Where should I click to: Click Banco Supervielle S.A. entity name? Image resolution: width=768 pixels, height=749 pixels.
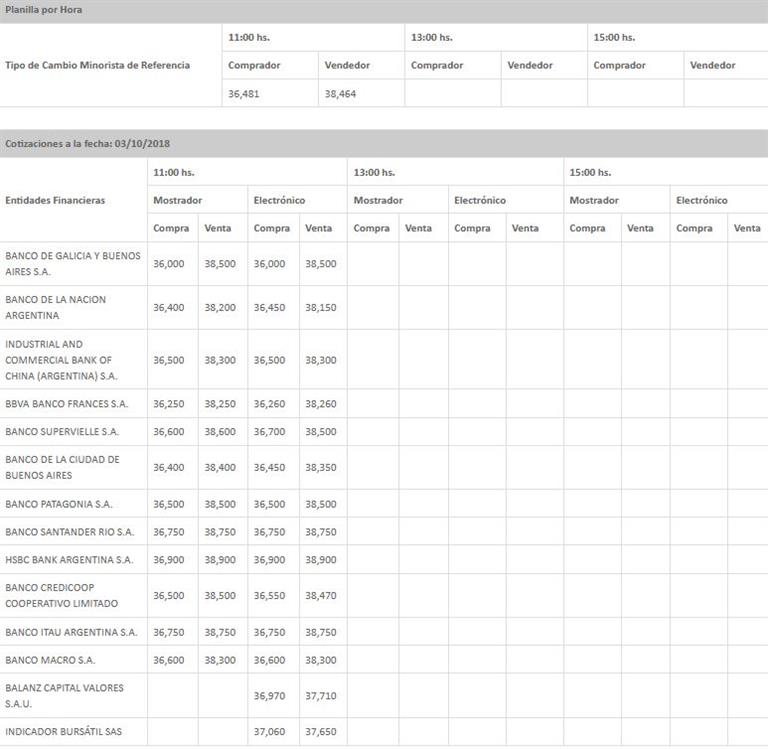pyautogui.click(x=62, y=432)
